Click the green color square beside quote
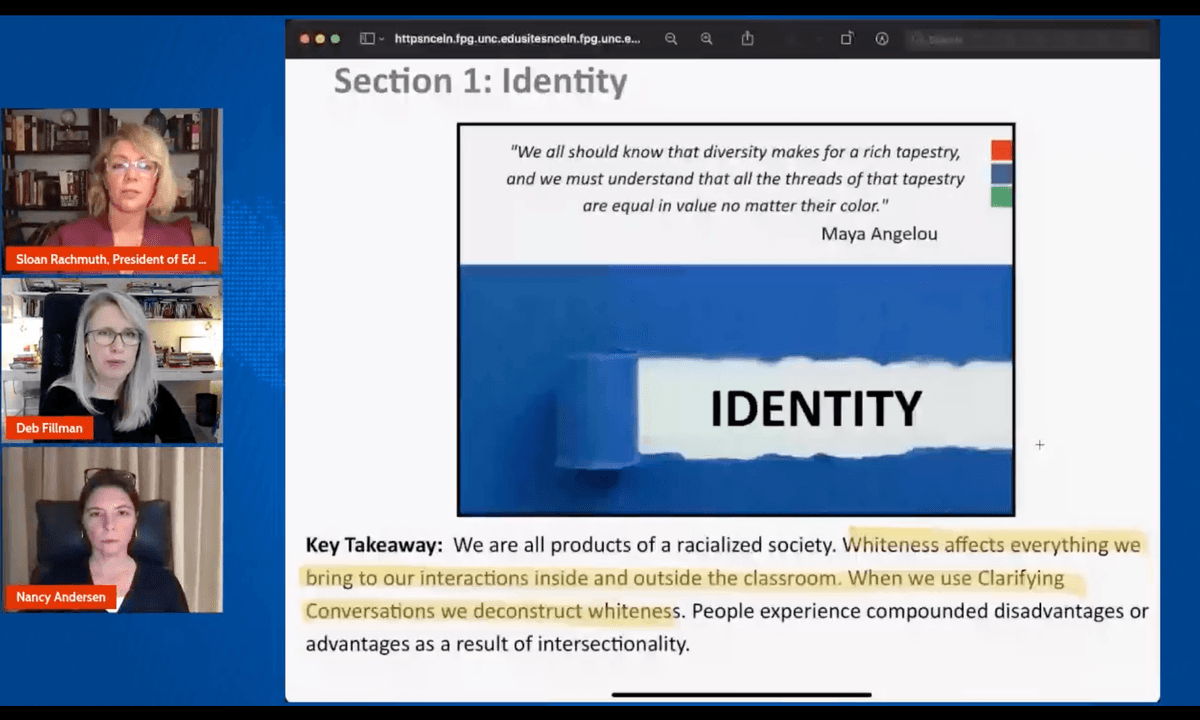The image size is (1200, 720). point(1001,196)
